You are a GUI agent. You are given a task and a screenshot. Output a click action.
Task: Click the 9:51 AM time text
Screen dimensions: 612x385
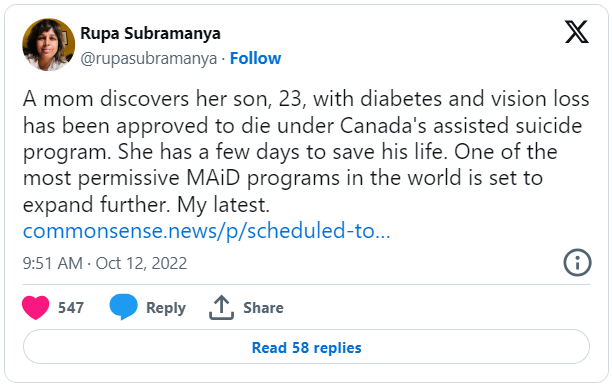[x=53, y=263]
